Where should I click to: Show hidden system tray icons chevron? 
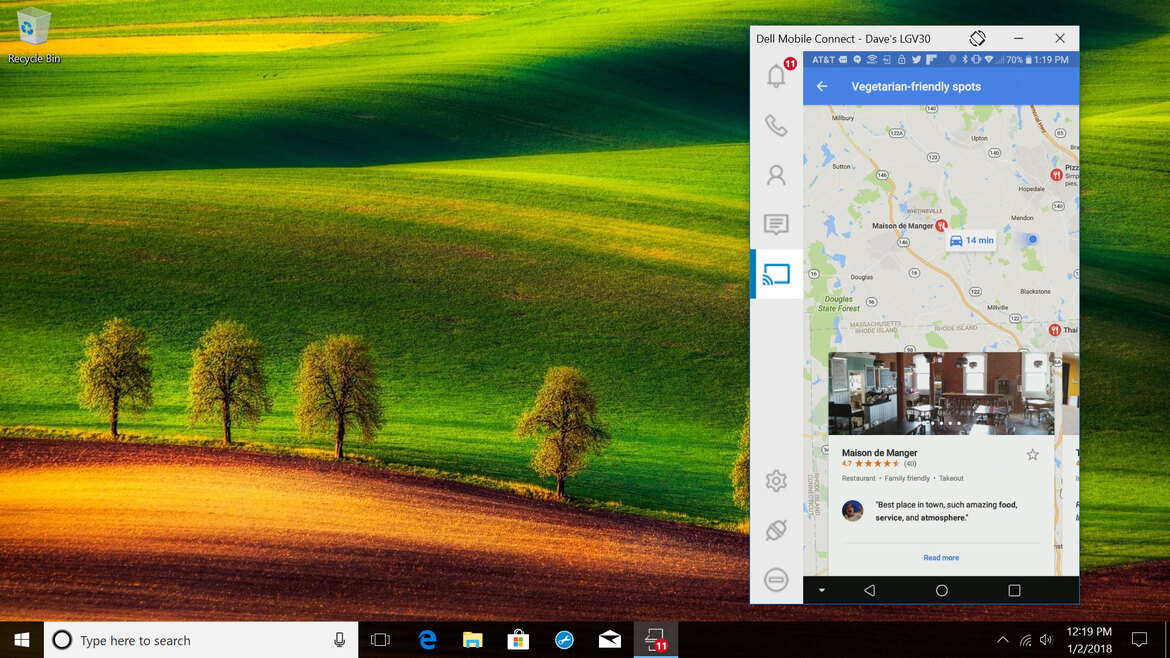point(1003,640)
